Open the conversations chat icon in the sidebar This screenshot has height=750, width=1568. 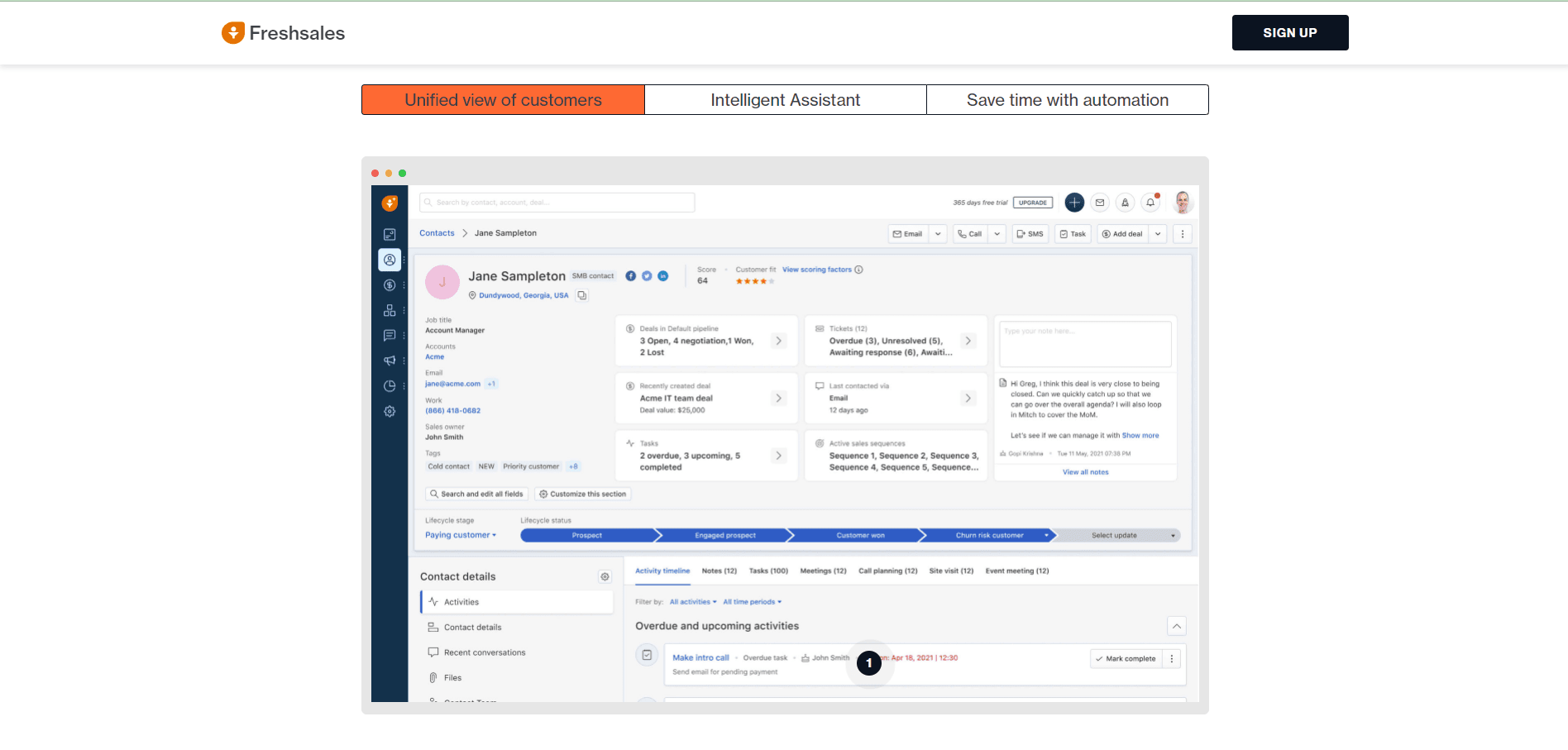(x=390, y=335)
